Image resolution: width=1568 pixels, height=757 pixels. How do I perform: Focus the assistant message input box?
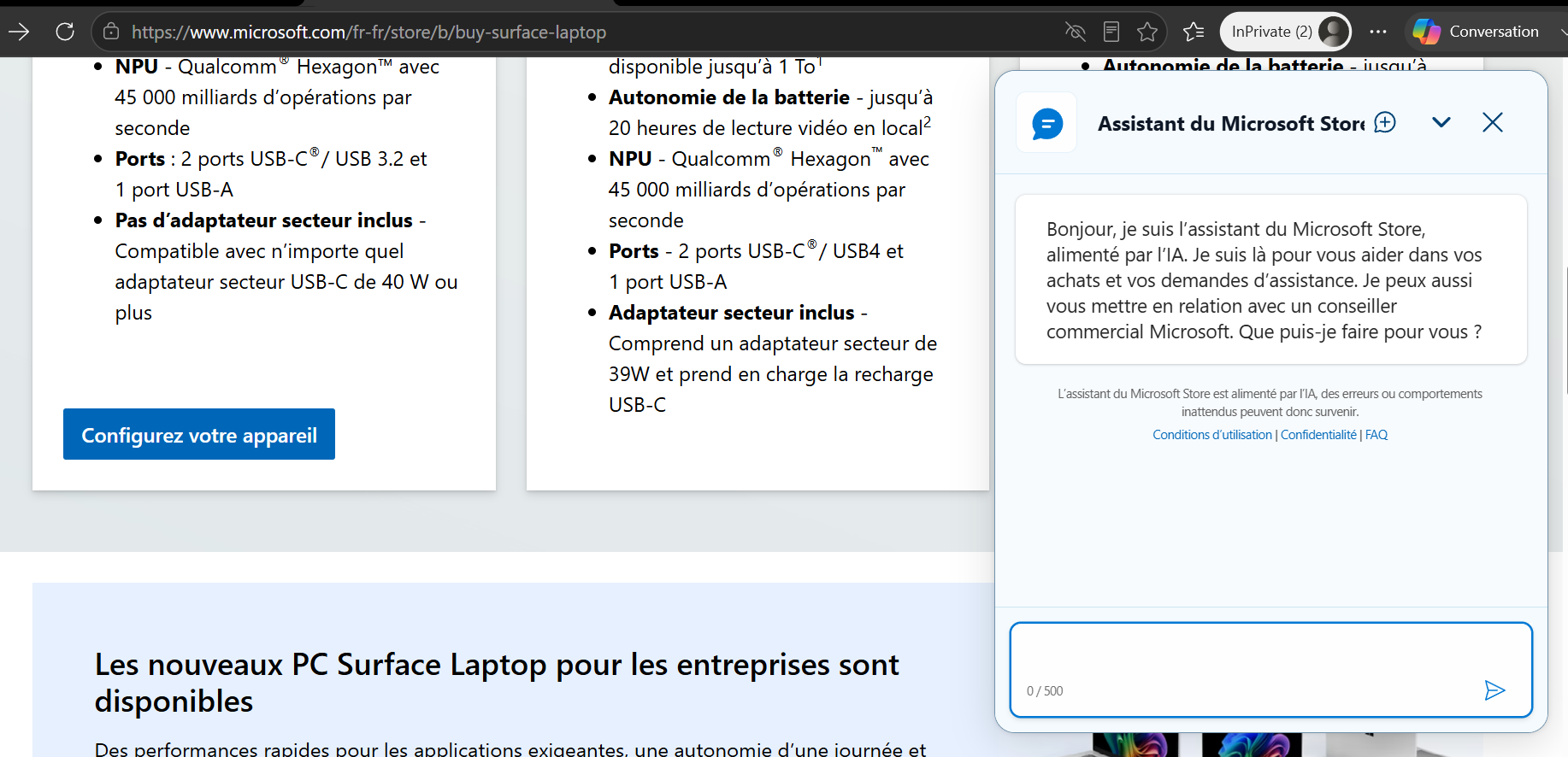pos(1270,669)
